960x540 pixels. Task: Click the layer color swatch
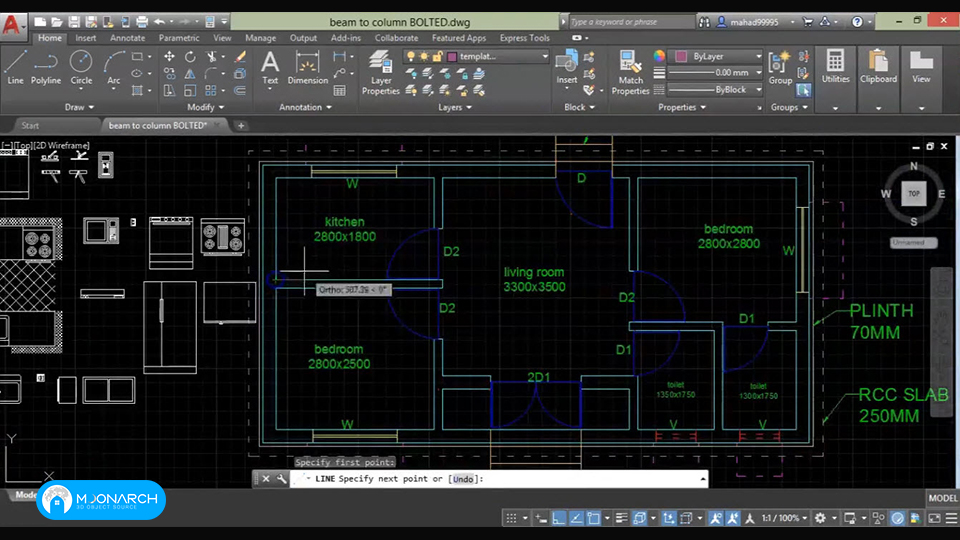click(452, 56)
